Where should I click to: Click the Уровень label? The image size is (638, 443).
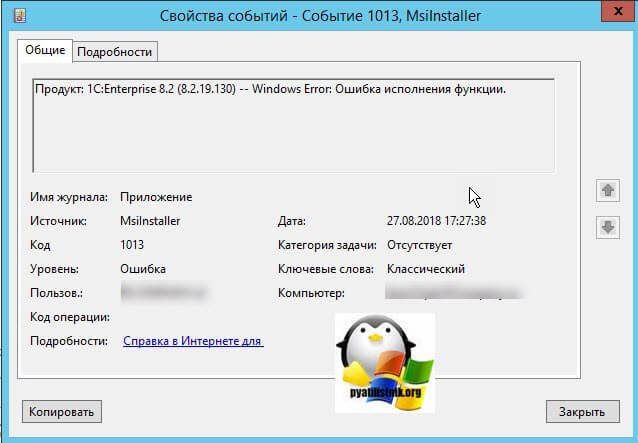pyautogui.click(x=54, y=269)
